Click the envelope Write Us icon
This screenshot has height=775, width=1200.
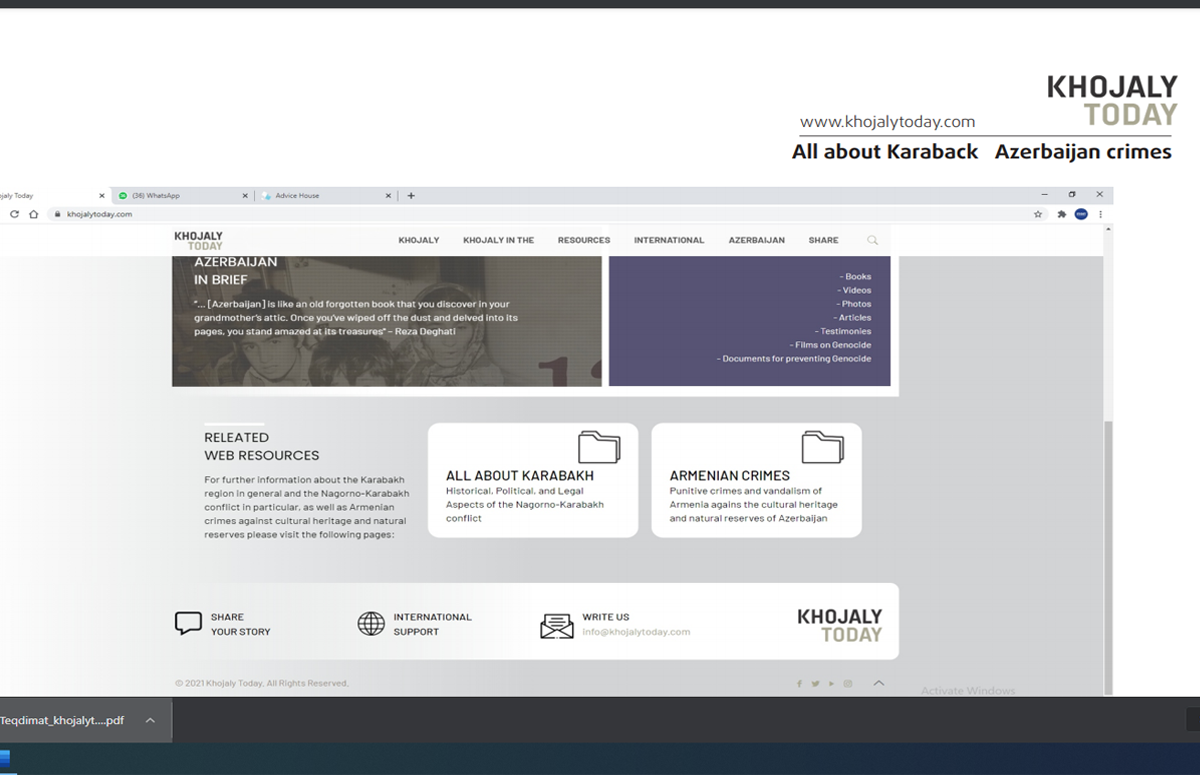pos(557,626)
